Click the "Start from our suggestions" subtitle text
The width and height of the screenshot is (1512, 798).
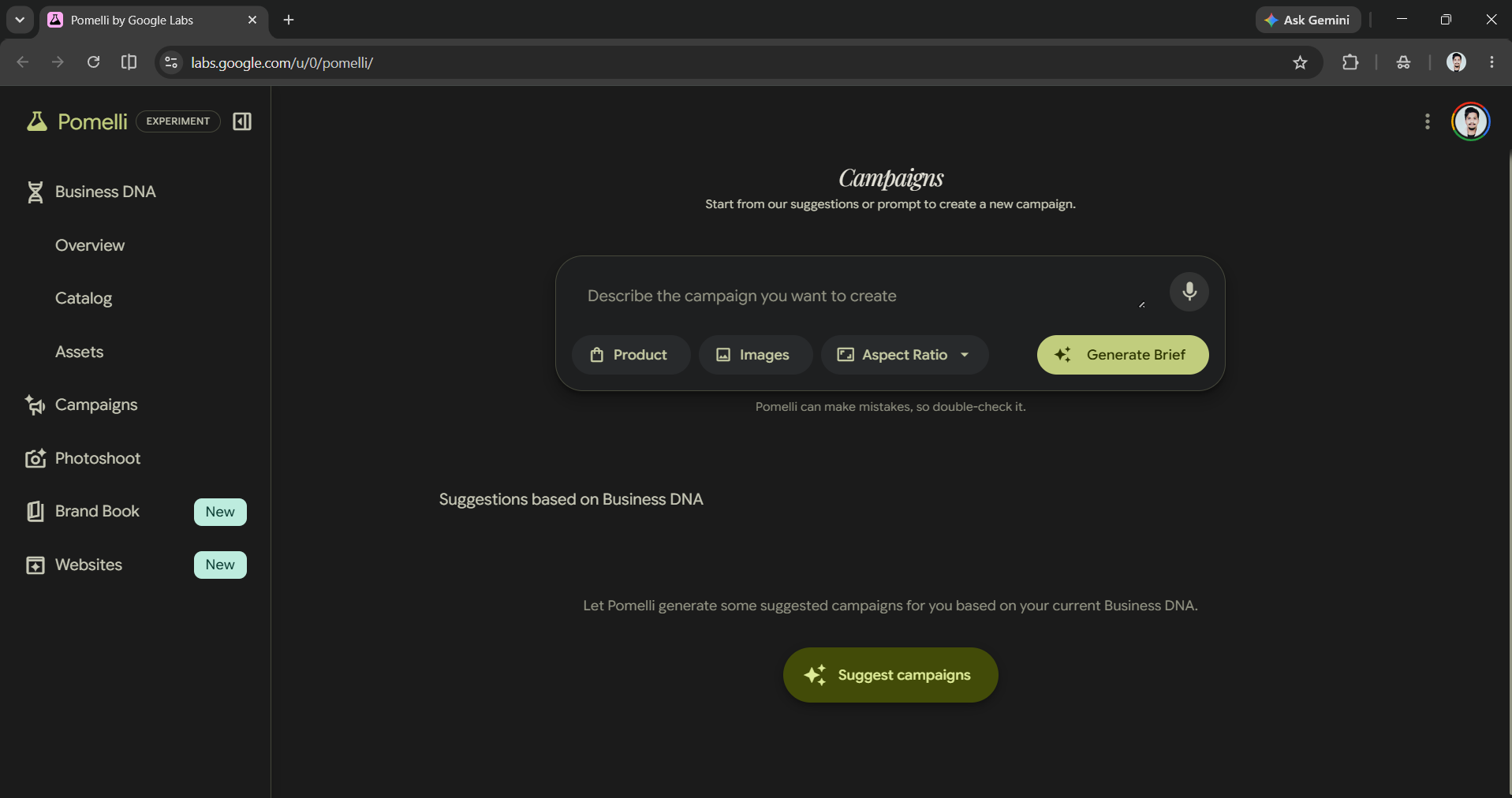coord(890,204)
